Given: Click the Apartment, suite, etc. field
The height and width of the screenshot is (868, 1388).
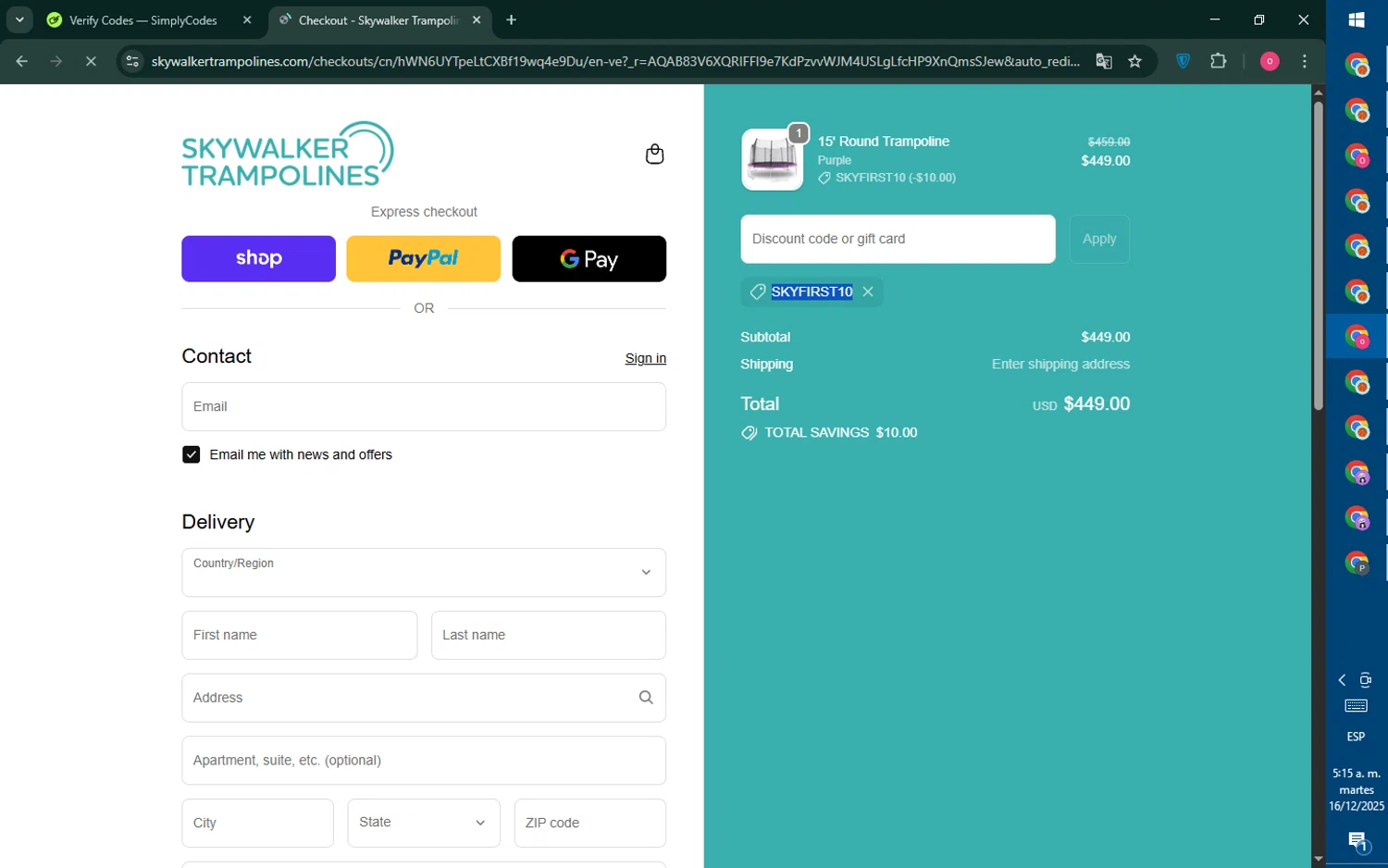Looking at the screenshot, I should click(x=424, y=761).
